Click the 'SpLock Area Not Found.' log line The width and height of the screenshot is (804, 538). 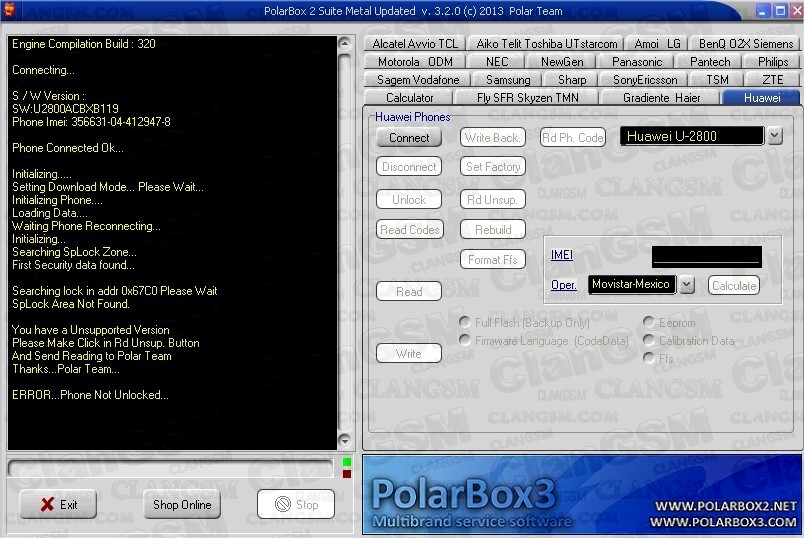click(x=71, y=304)
